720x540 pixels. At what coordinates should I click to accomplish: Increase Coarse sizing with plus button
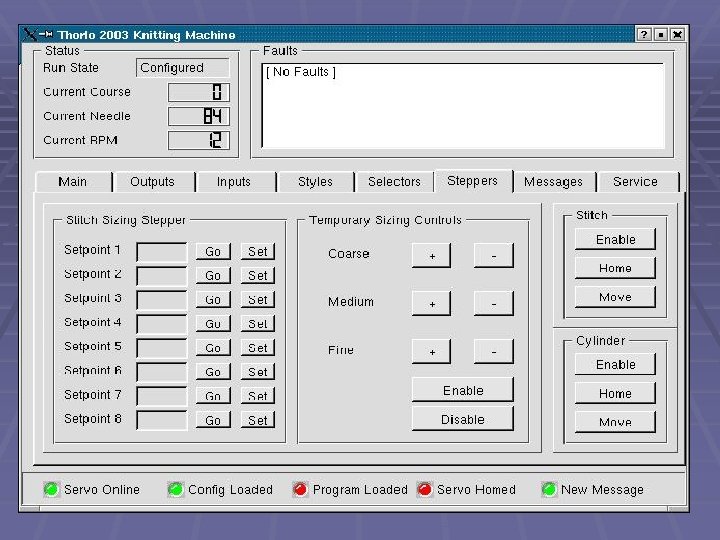coord(432,256)
